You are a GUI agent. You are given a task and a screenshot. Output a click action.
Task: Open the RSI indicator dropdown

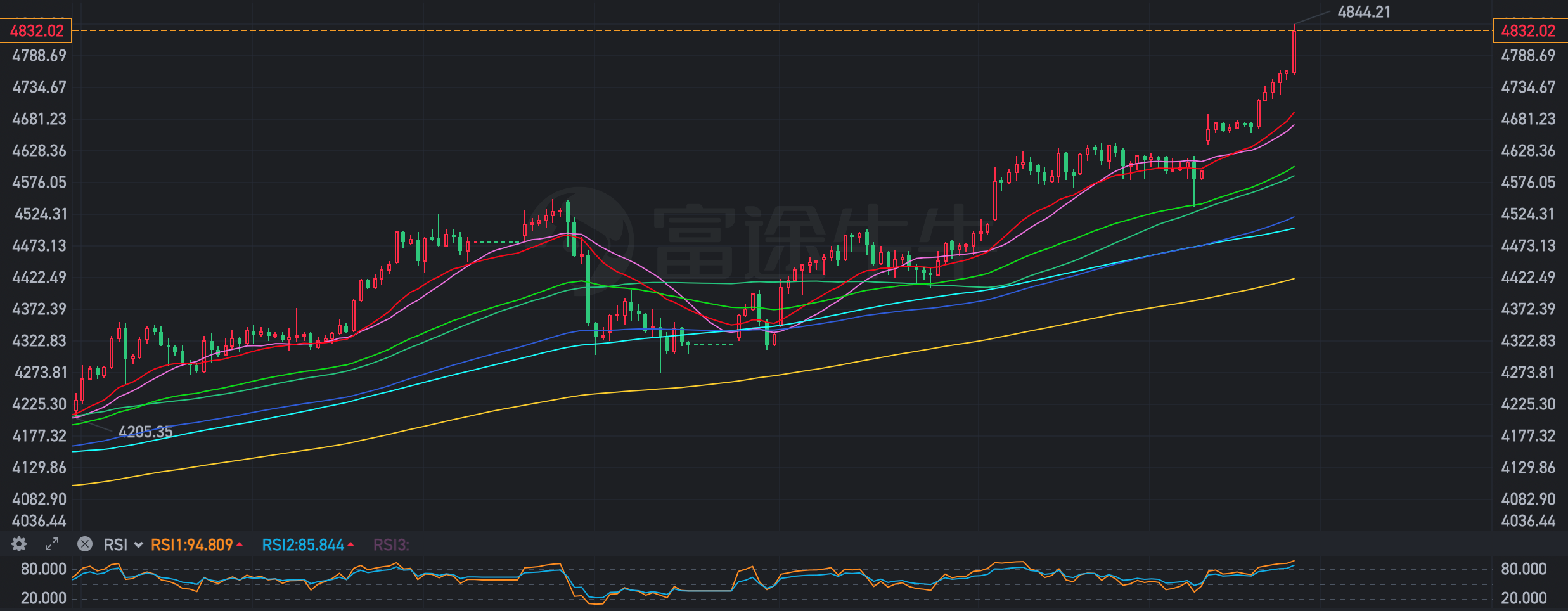point(123,545)
